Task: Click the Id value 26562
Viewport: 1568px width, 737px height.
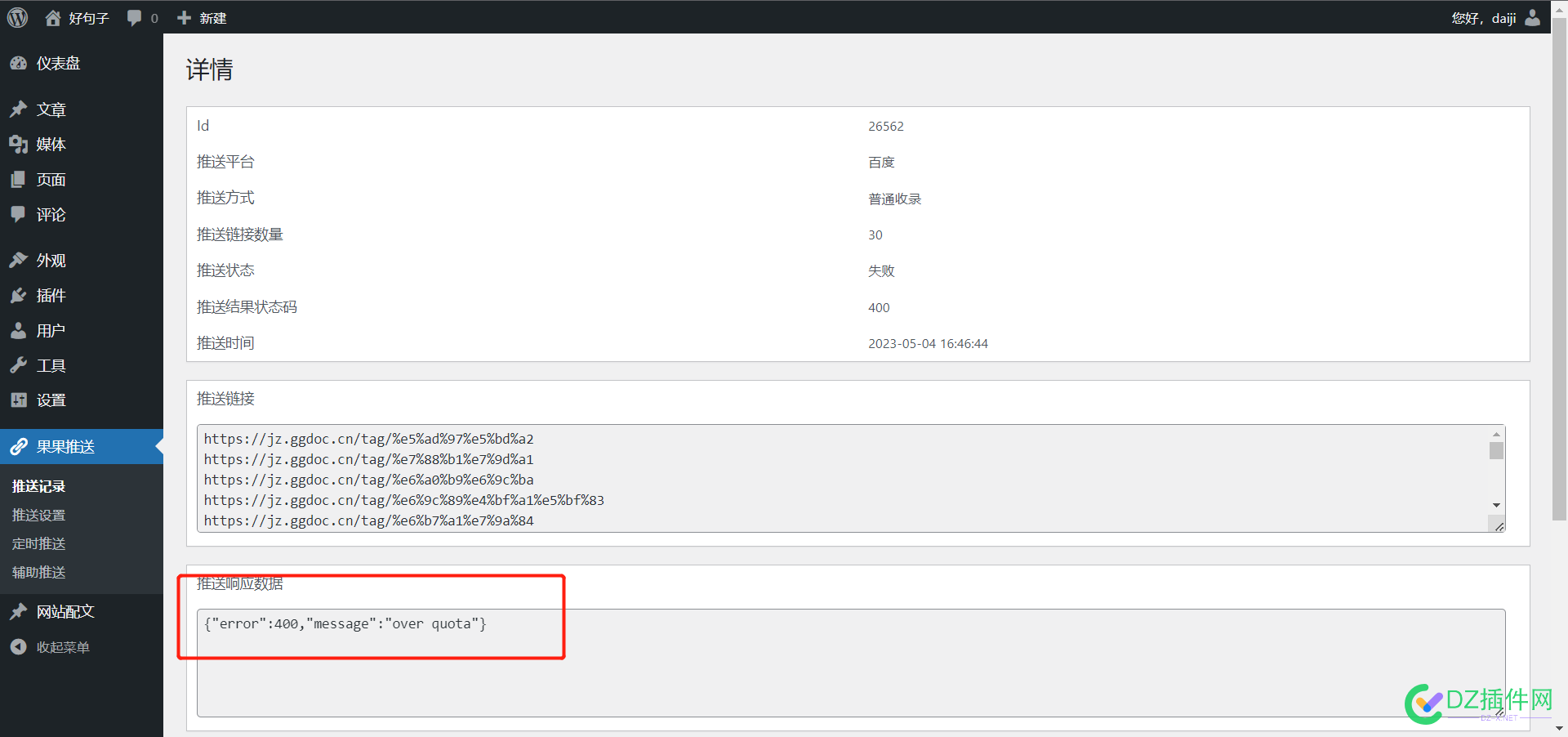Action: (886, 126)
